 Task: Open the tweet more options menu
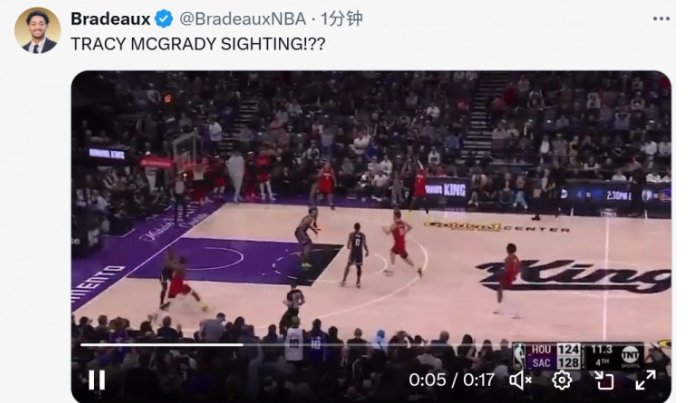coord(661,19)
